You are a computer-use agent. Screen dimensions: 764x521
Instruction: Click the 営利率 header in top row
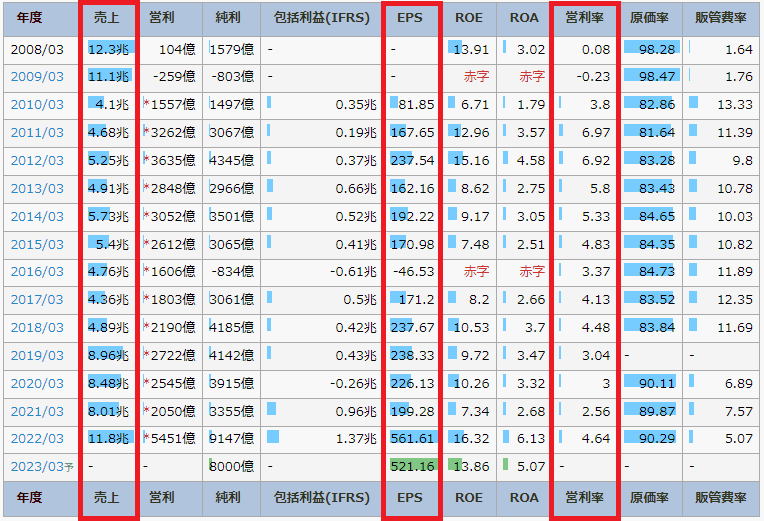click(584, 18)
